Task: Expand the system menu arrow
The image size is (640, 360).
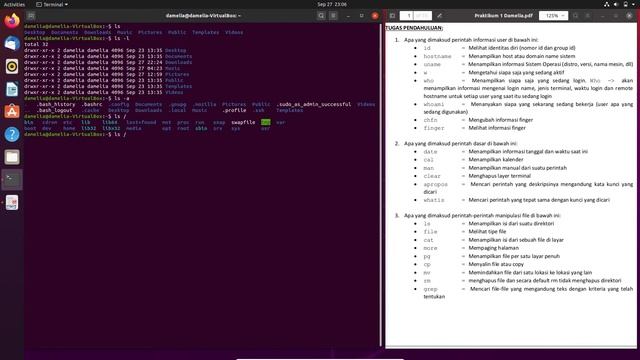Action: (x=634, y=4)
